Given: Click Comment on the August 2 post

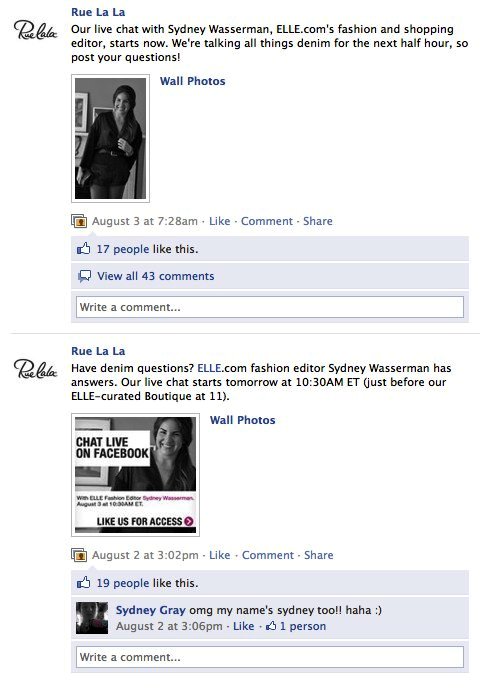Looking at the screenshot, I should pyautogui.click(x=268, y=555).
